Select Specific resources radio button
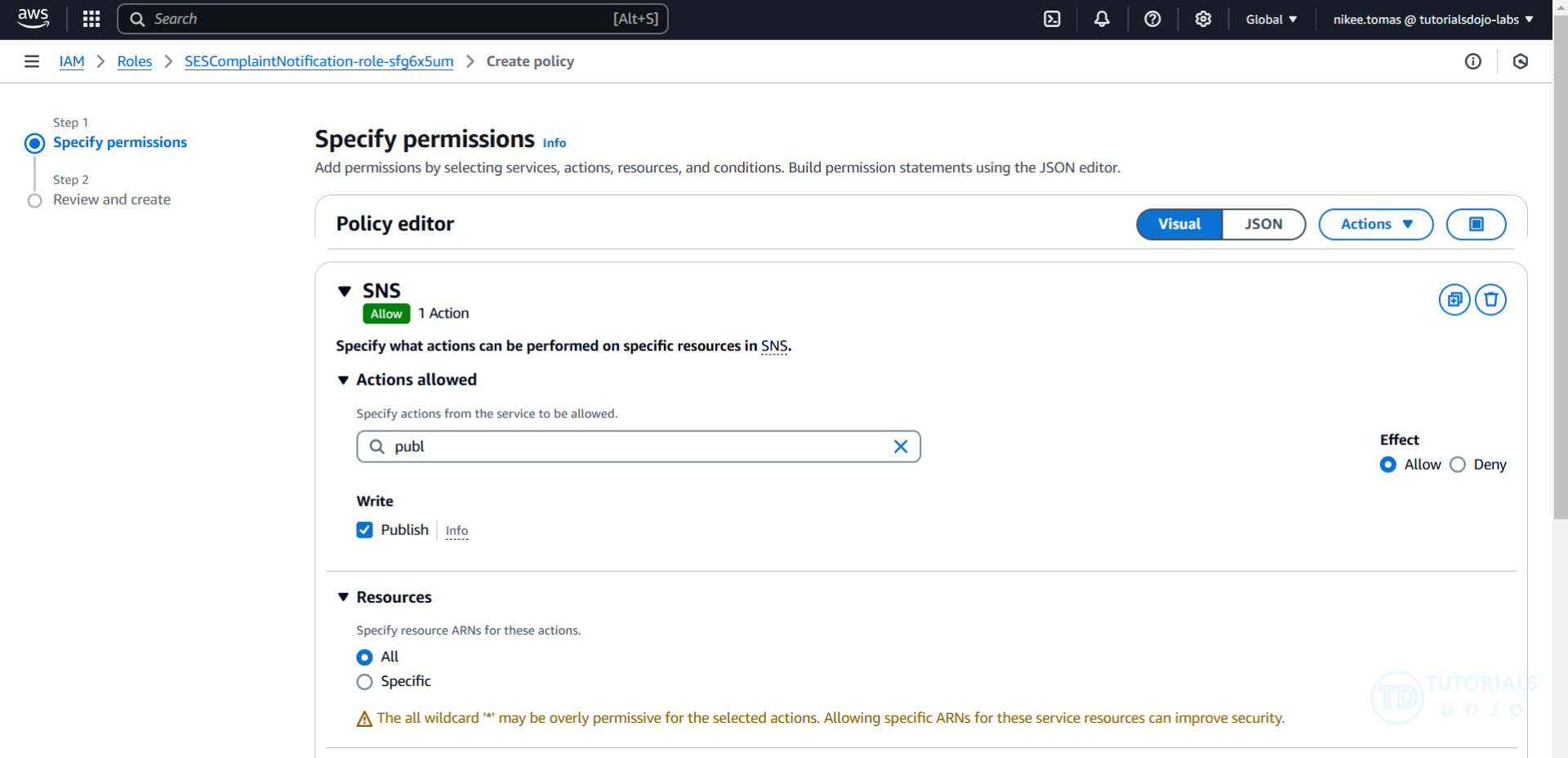Viewport: 1568px width, 758px height. 364,682
